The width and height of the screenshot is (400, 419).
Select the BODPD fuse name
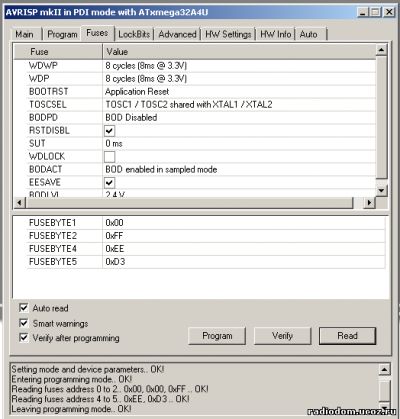(x=43, y=118)
